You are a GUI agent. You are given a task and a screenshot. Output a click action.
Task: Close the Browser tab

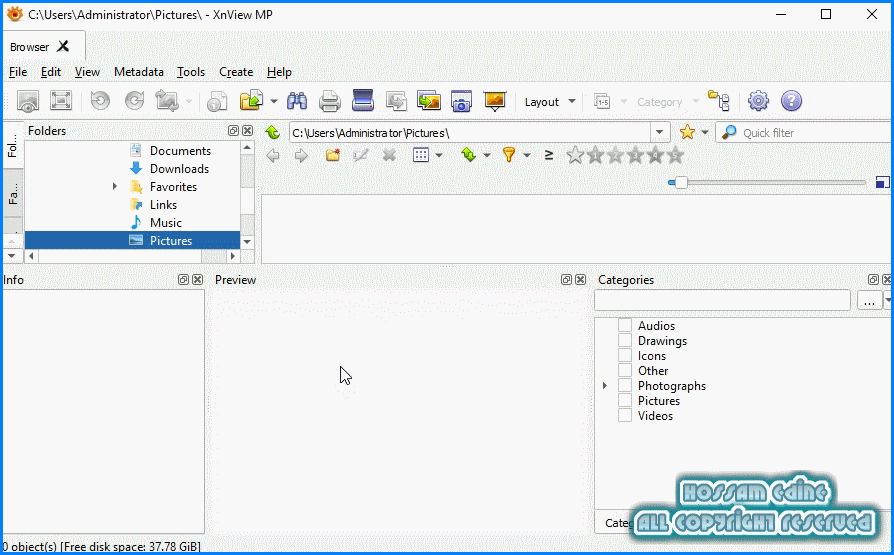click(63, 46)
